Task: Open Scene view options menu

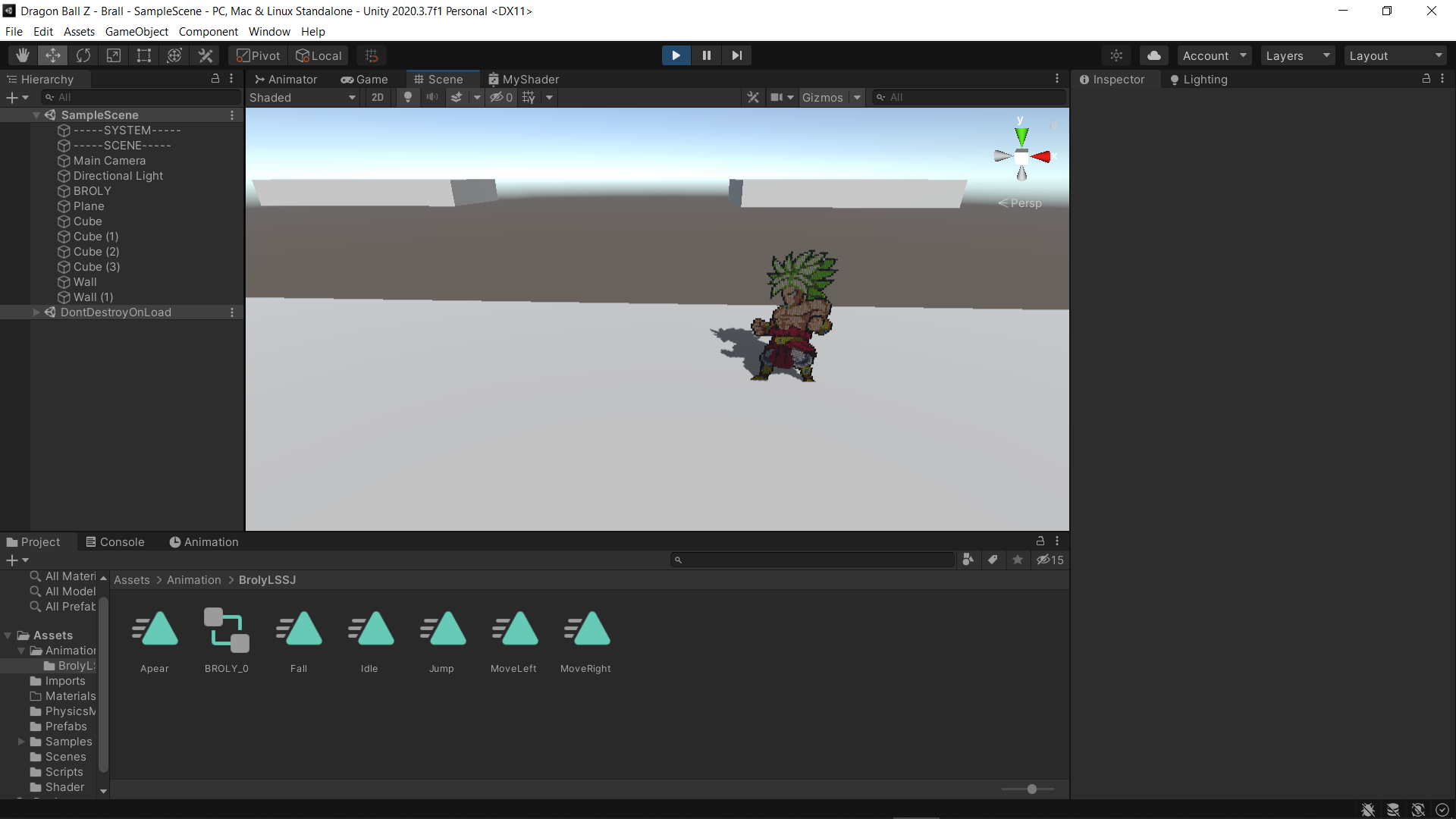Action: click(x=1057, y=78)
